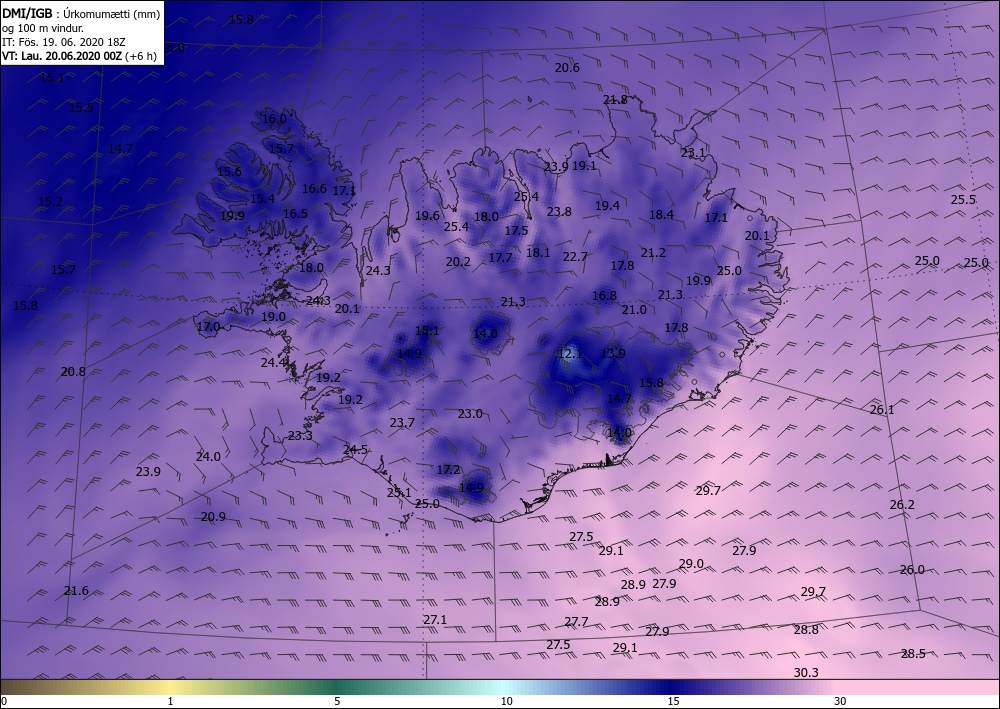Select the 15.4 value label
Screen dimensions: 1000x709
click(262, 199)
